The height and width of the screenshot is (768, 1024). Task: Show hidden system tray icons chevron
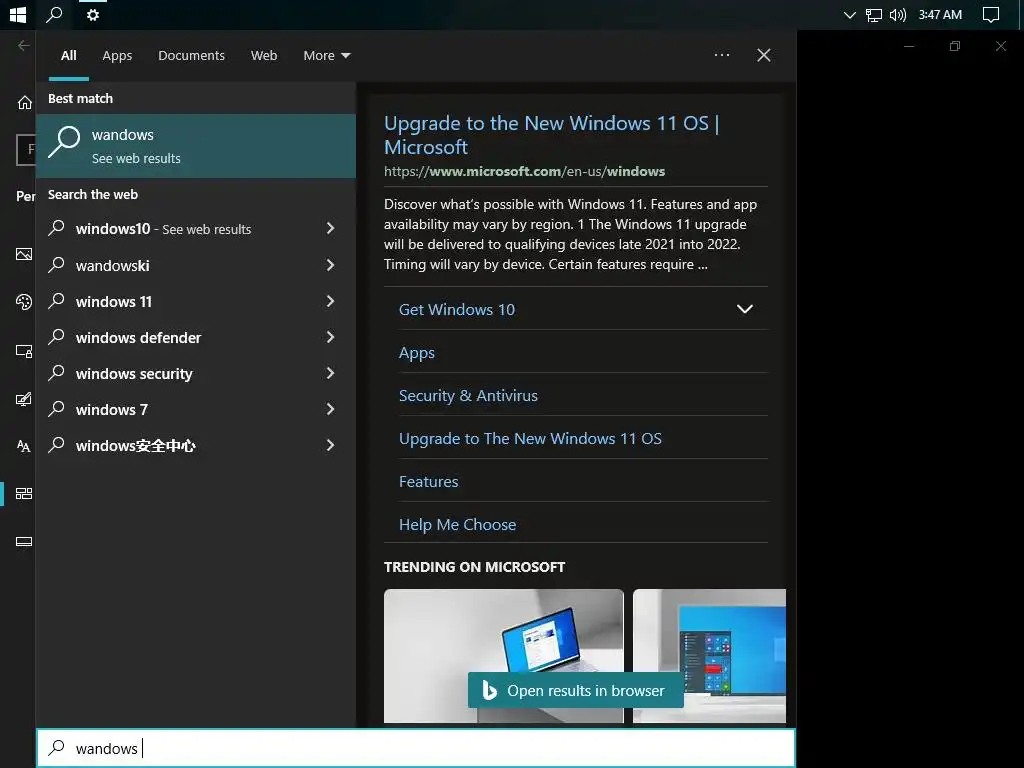pyautogui.click(x=849, y=14)
